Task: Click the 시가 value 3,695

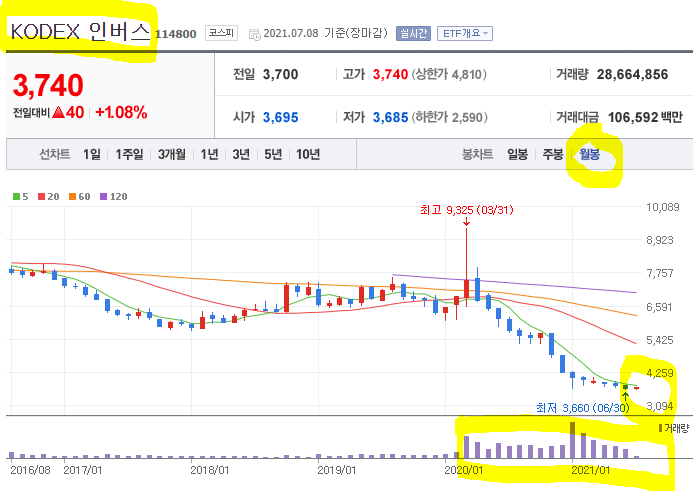Action: point(281,118)
